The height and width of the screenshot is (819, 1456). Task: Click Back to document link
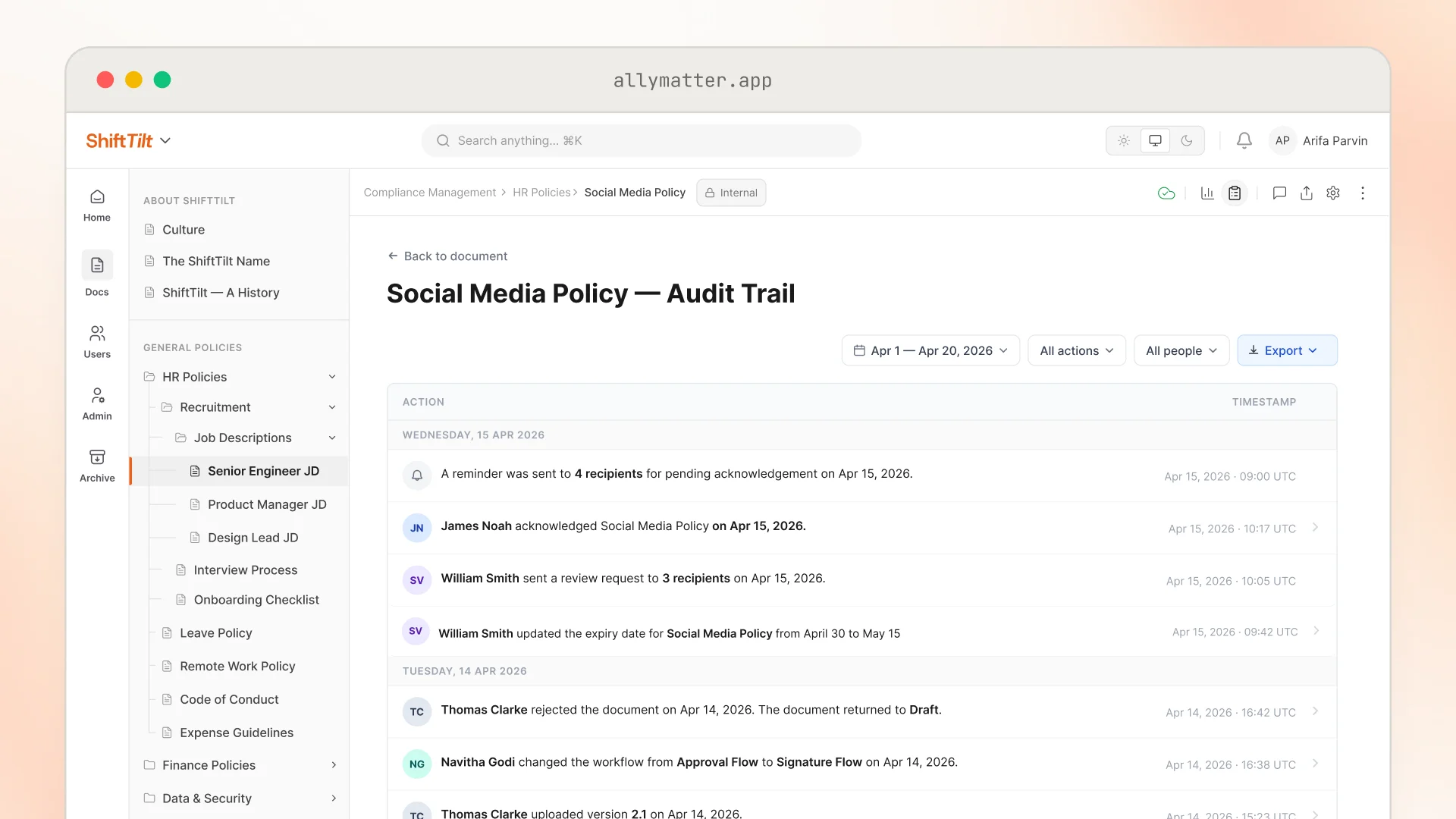pyautogui.click(x=447, y=256)
